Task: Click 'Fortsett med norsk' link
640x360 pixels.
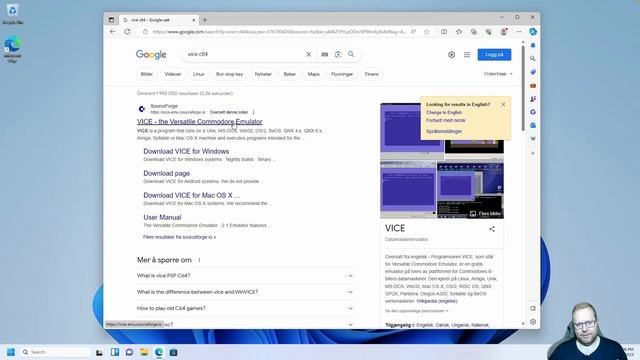Action: pos(446,120)
